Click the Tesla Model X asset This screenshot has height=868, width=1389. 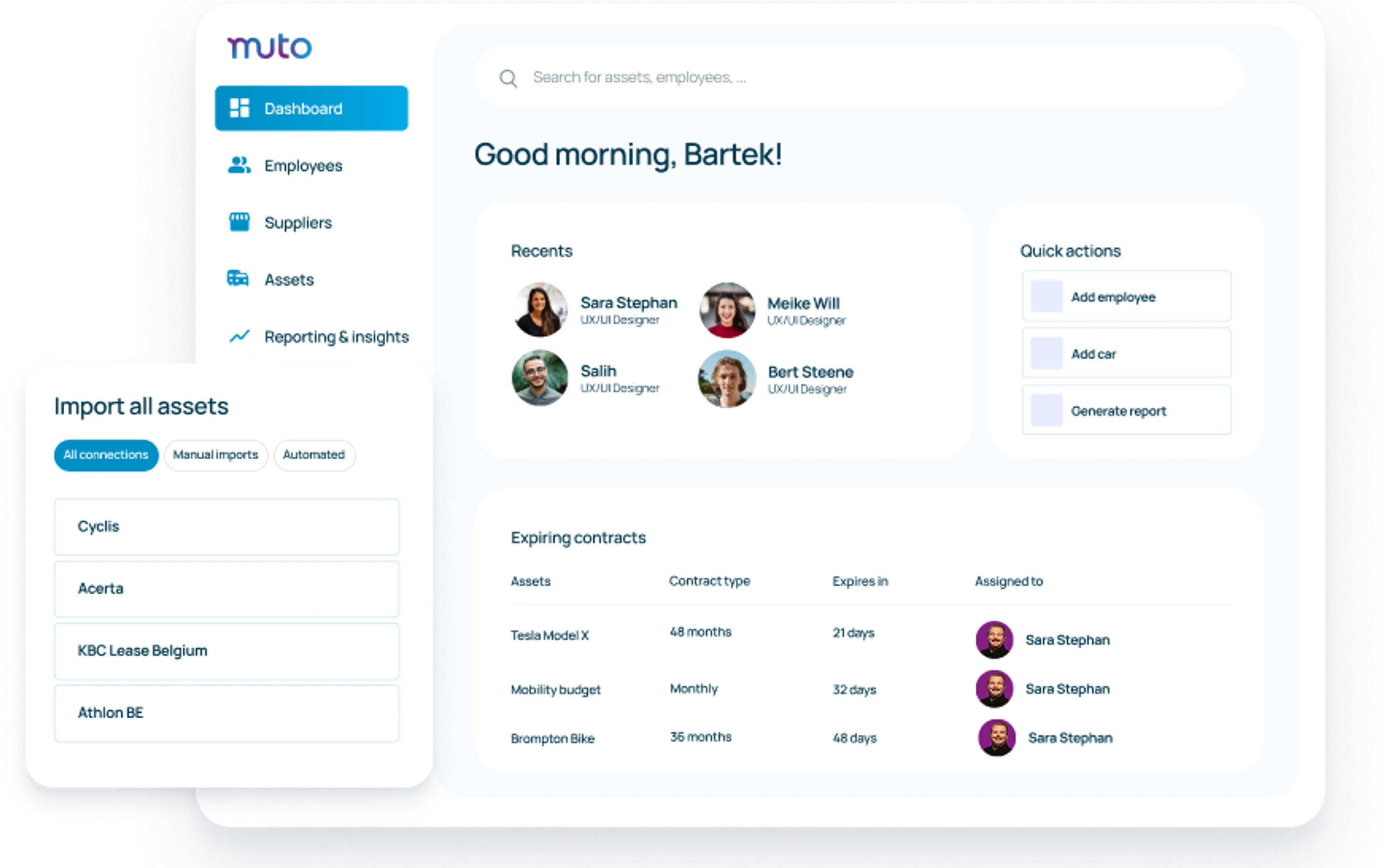[x=550, y=636]
